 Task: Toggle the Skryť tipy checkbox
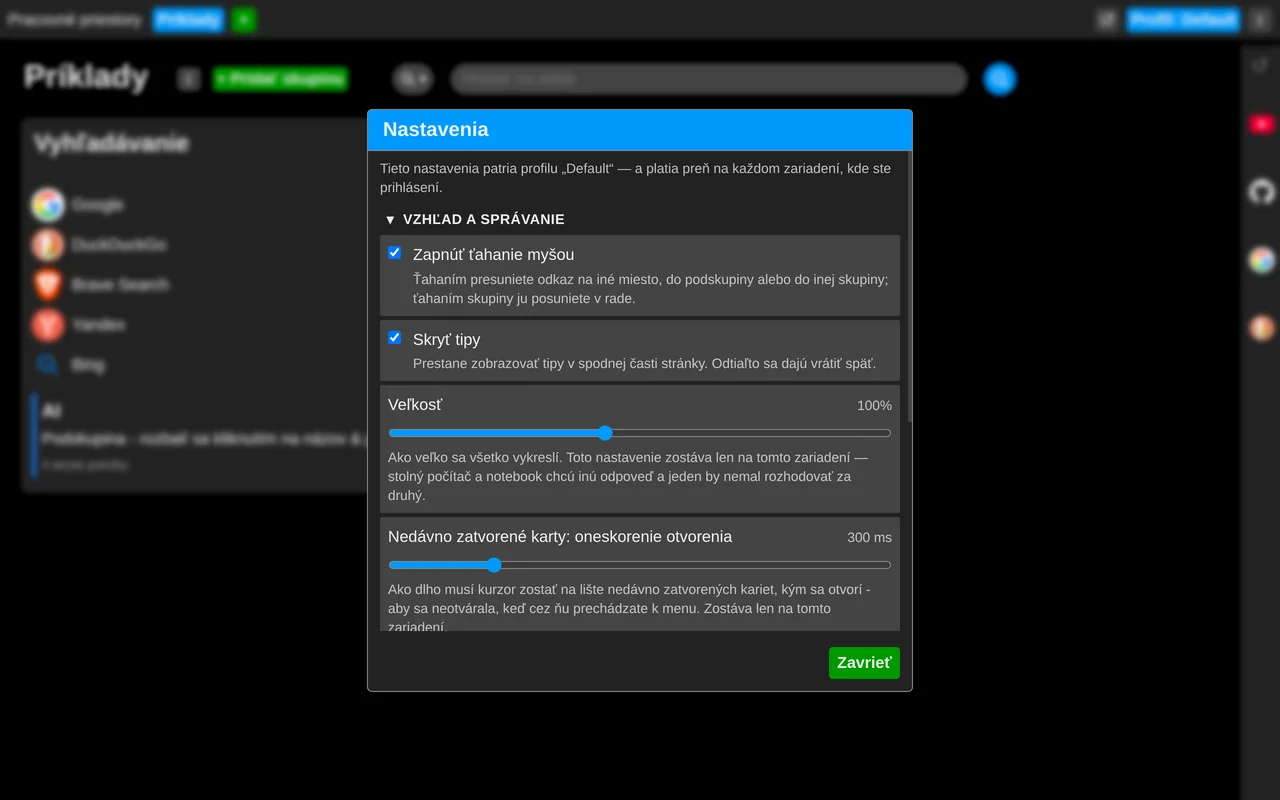tap(394, 338)
